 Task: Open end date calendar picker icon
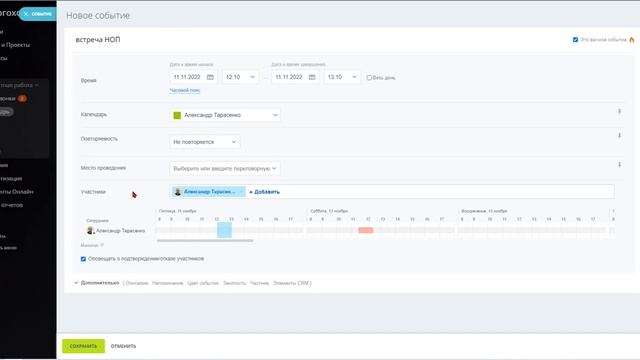click(312, 77)
